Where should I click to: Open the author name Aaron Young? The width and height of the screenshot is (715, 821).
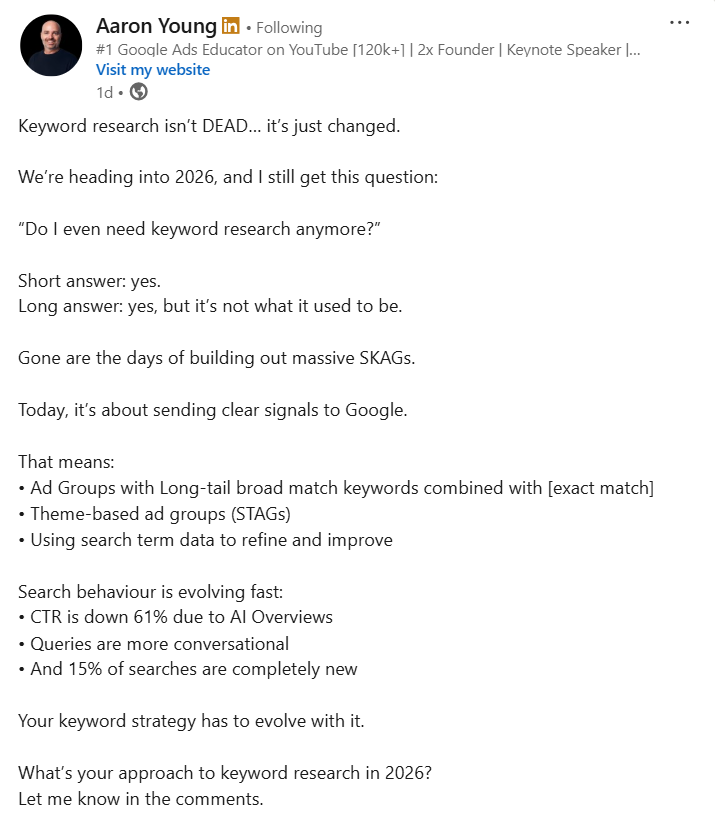(156, 26)
